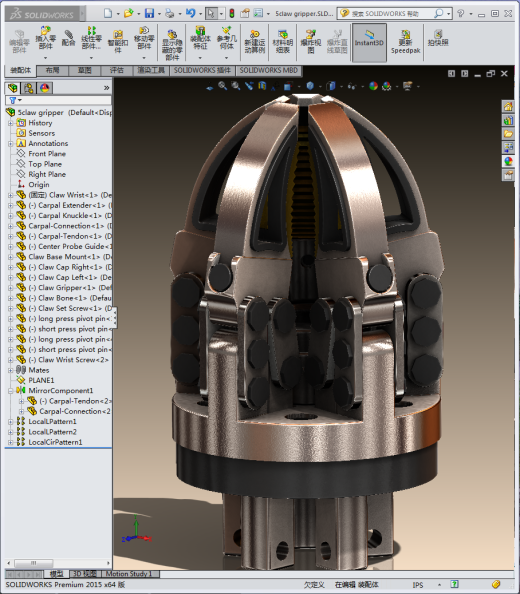The width and height of the screenshot is (520, 594).
Task: Expand the LocalLPattern1 node
Action: coord(11,422)
